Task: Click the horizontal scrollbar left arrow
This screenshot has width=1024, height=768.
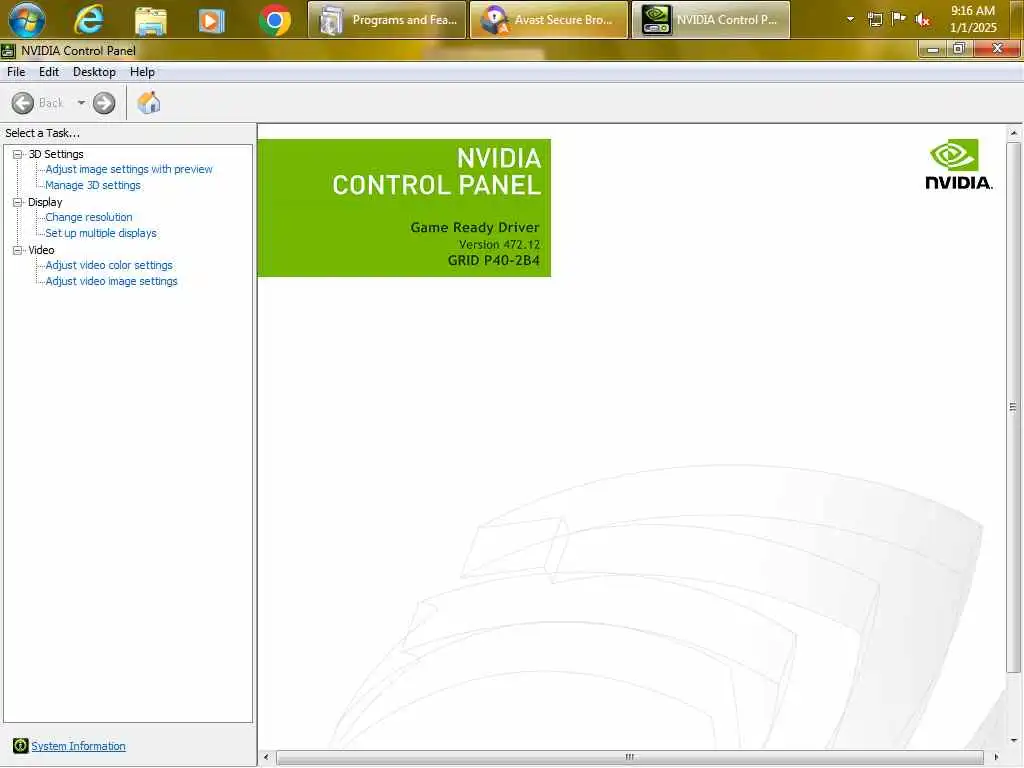Action: tap(266, 757)
